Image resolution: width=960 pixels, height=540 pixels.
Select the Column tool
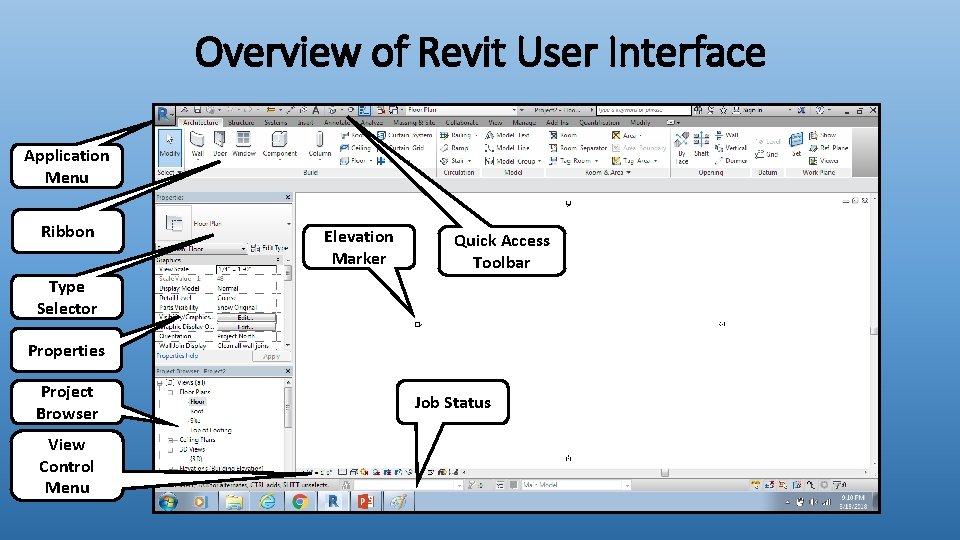(319, 145)
